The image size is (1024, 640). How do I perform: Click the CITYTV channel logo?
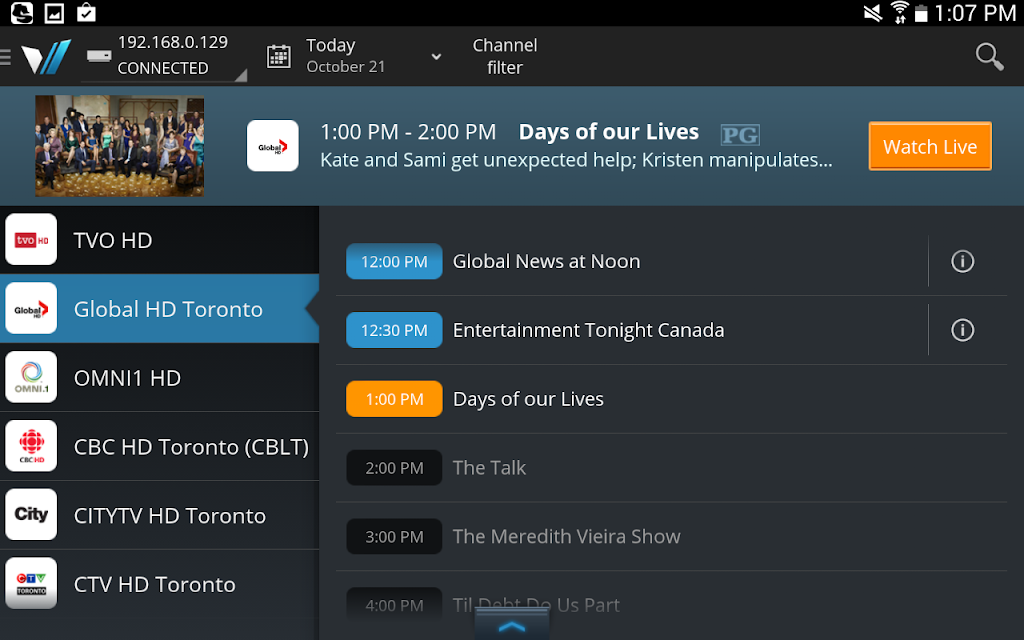tap(31, 515)
